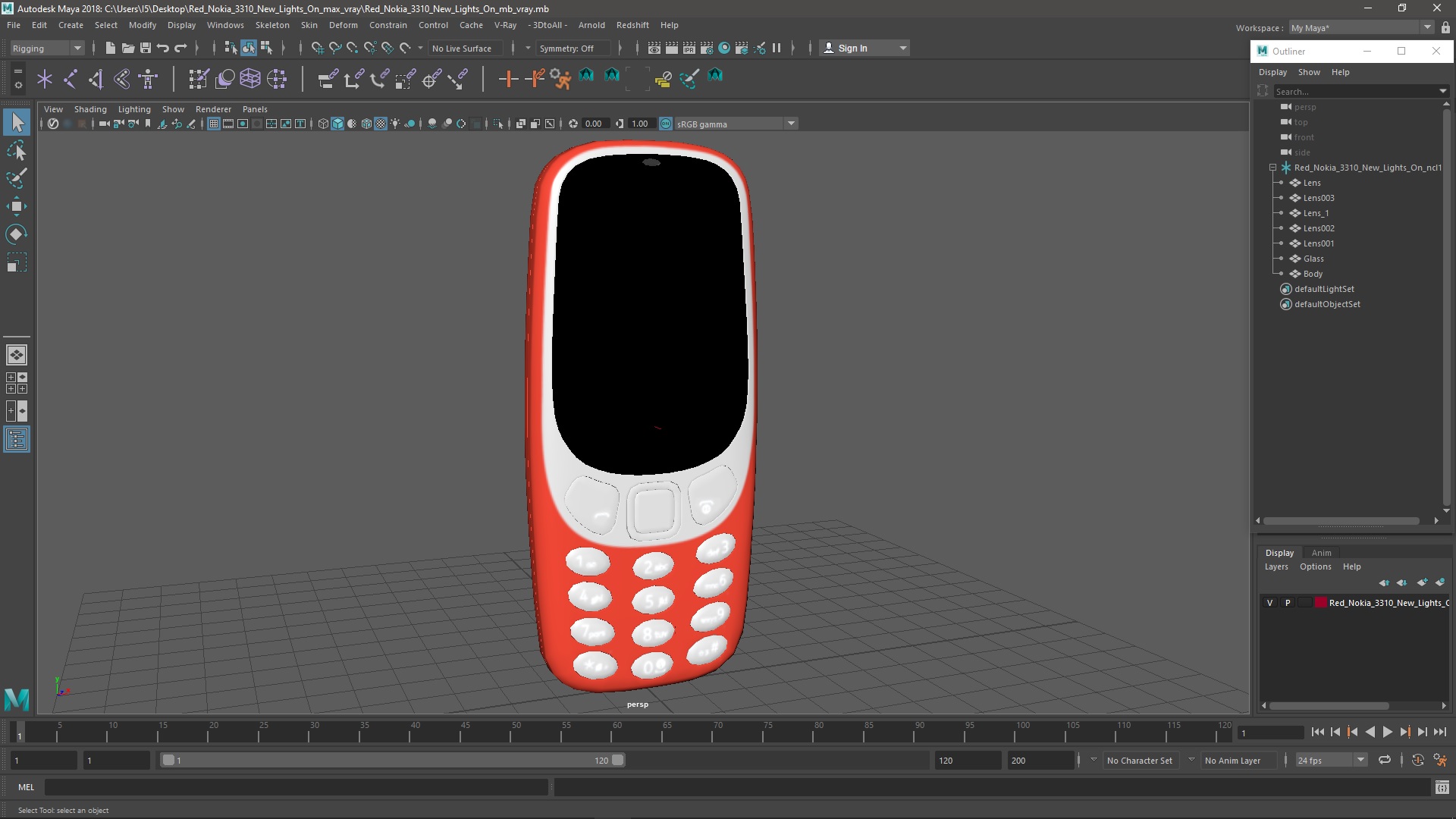Toggle layer visibility V box
The height and width of the screenshot is (819, 1456).
pos(1269,603)
